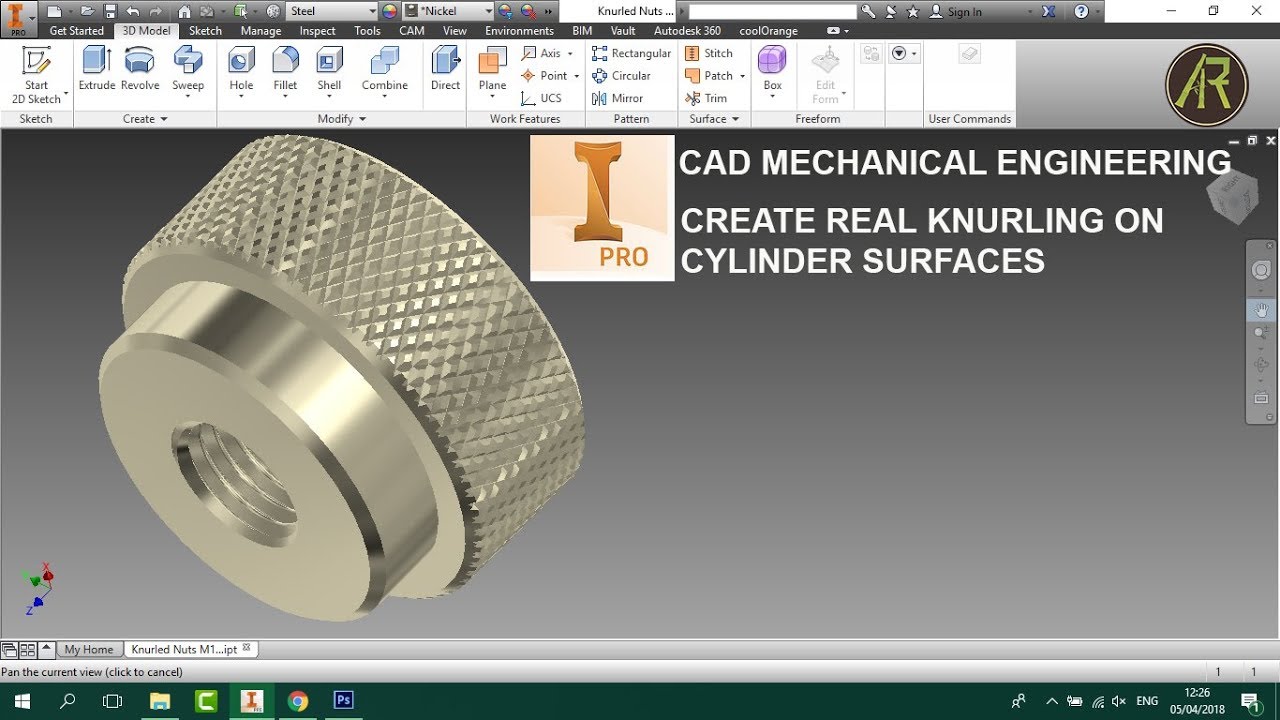Open Chrome from the taskbar

pyautogui.click(x=297, y=701)
